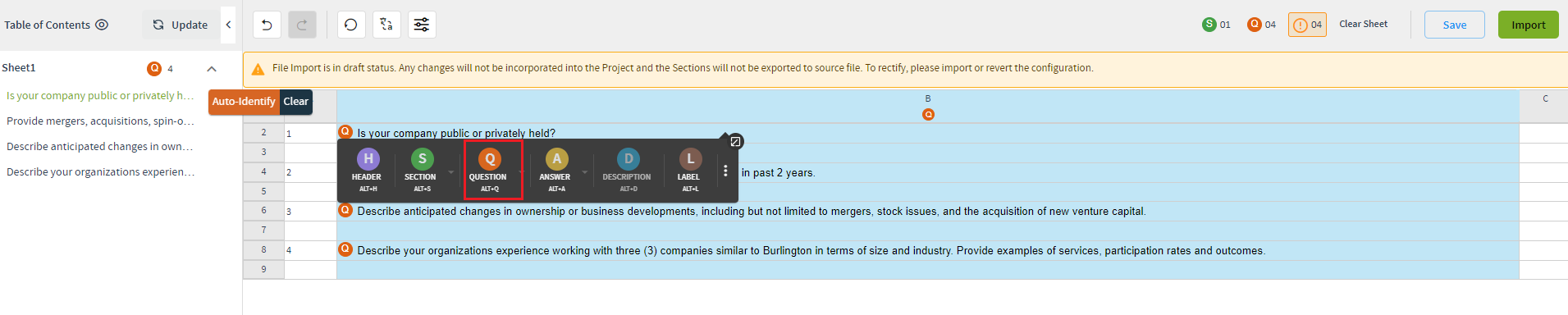Image resolution: width=1568 pixels, height=315 pixels.
Task: Select 'Describe anticipated changes' outline item
Action: point(100,146)
